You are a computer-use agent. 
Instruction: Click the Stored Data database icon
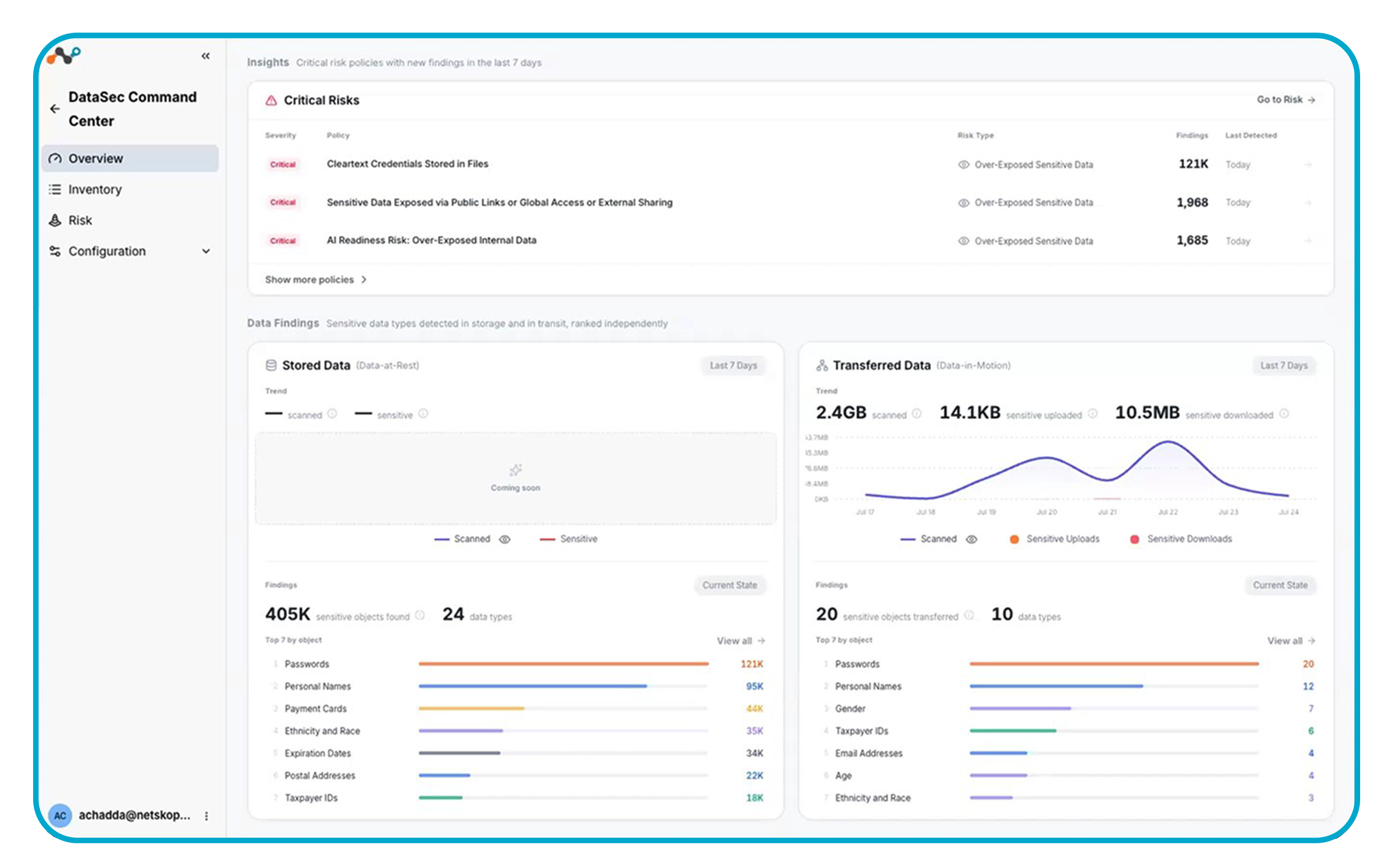(x=272, y=365)
